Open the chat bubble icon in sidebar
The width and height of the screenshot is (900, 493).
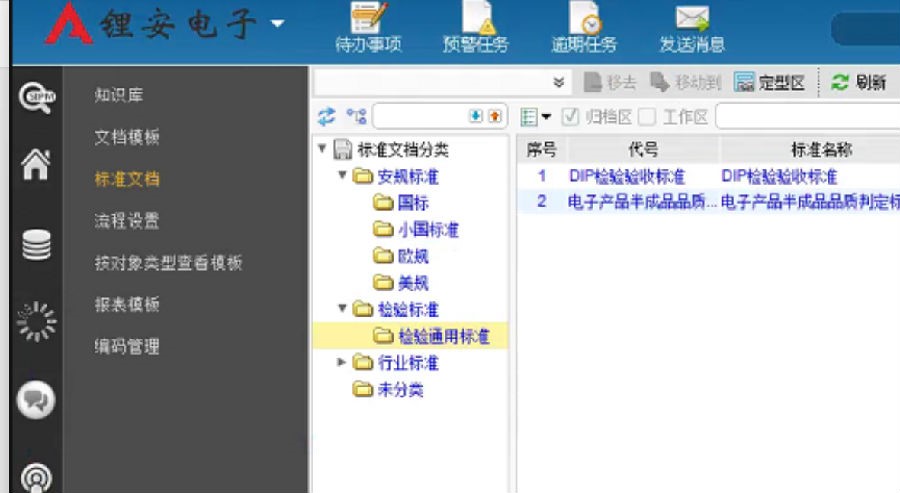click(36, 401)
